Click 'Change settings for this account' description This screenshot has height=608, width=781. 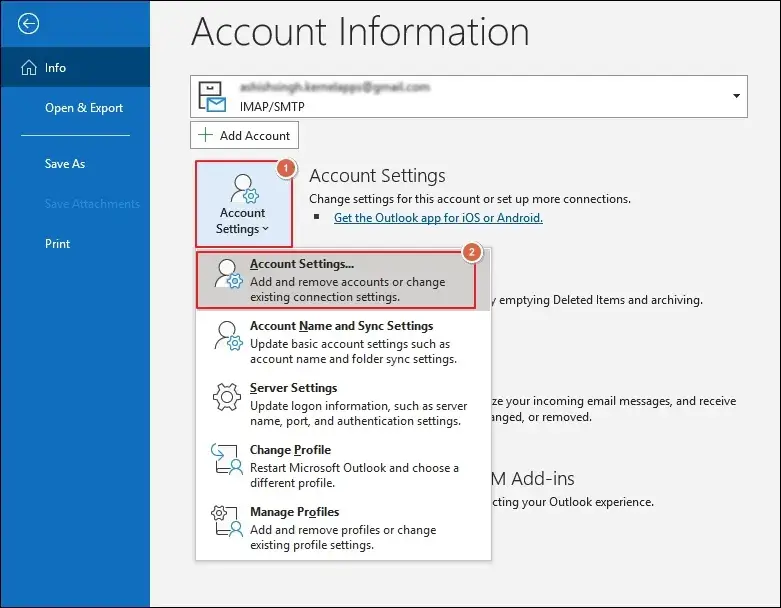click(470, 199)
